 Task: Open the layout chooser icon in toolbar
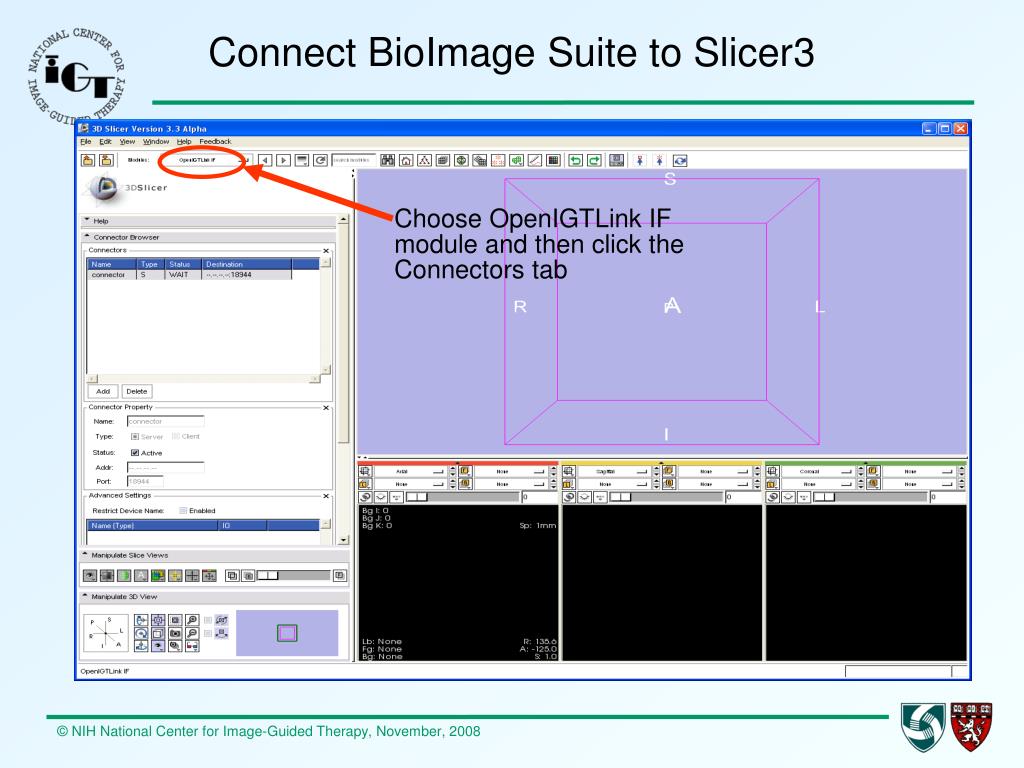point(616,160)
